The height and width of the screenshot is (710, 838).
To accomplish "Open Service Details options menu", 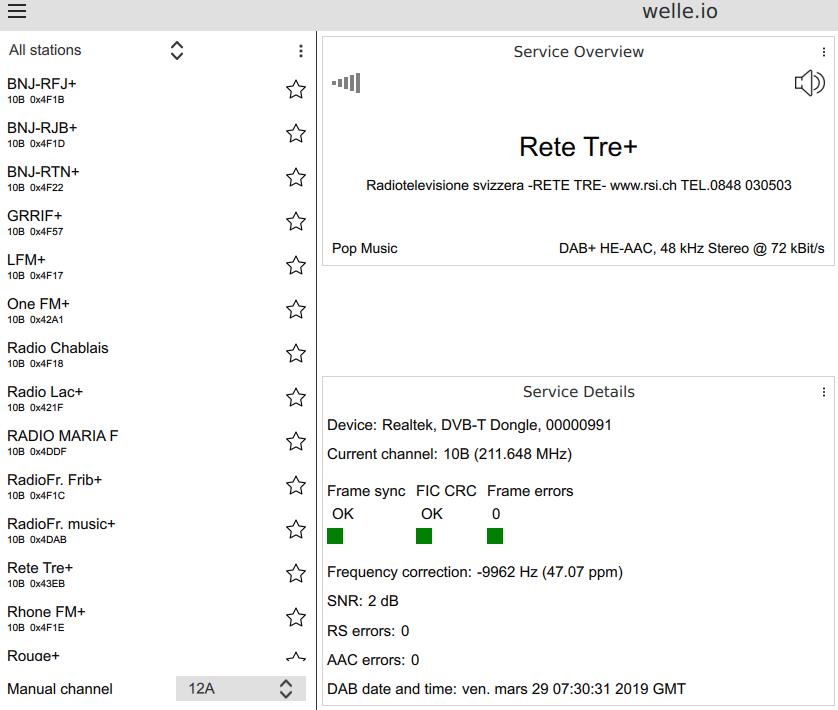I will [824, 392].
